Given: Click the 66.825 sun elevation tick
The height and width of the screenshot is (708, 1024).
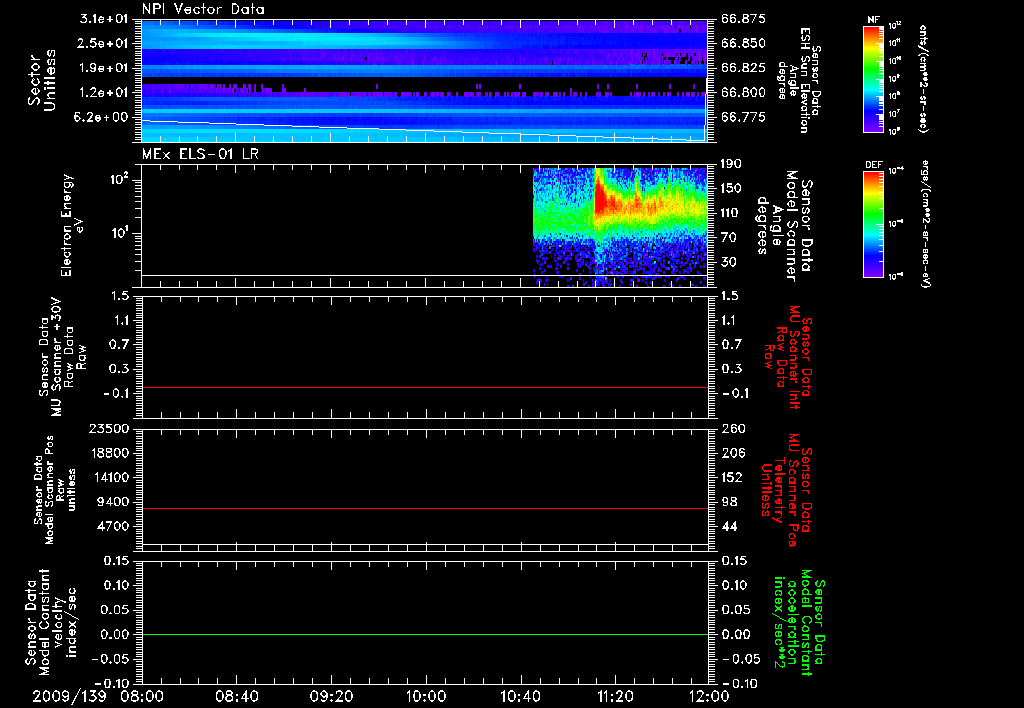Looking at the screenshot, I should [x=743, y=68].
